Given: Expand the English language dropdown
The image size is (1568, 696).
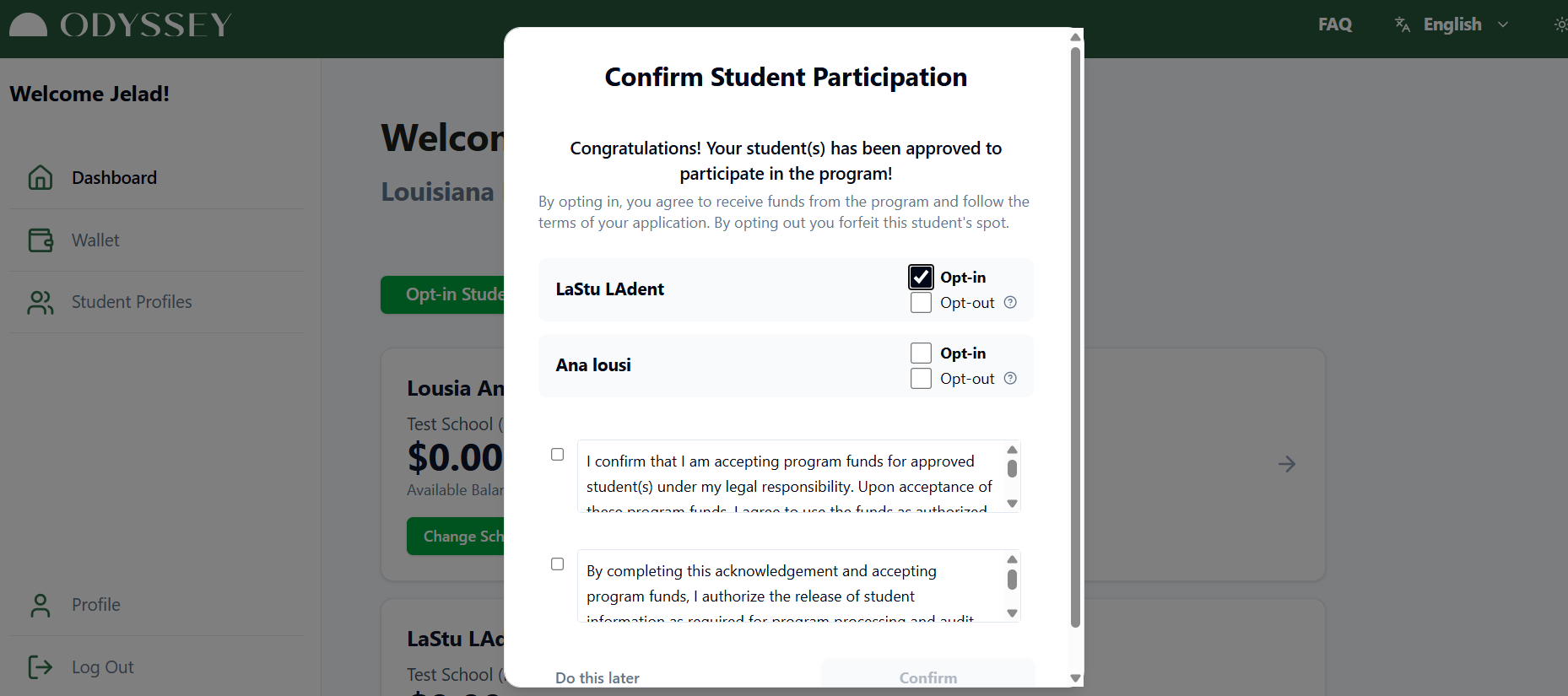Looking at the screenshot, I should [1502, 24].
